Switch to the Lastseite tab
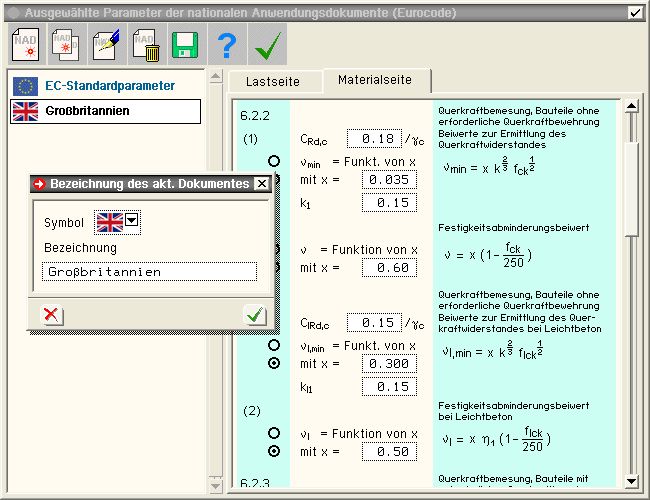 [274, 82]
